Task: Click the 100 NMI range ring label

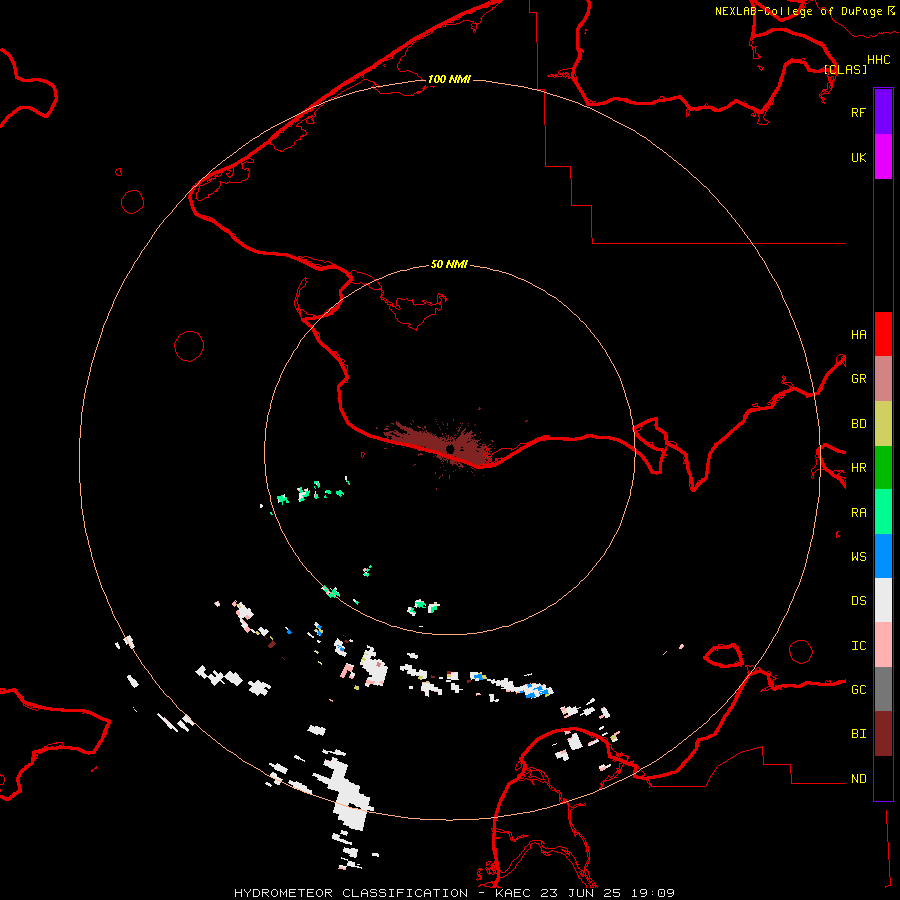Action: tap(449, 79)
